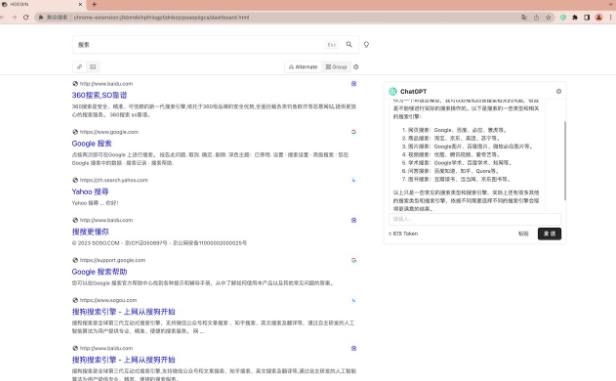This screenshot has width=616, height=381.
Task: Reload the page with browser refresh icon
Action: pyautogui.click(x=26, y=17)
